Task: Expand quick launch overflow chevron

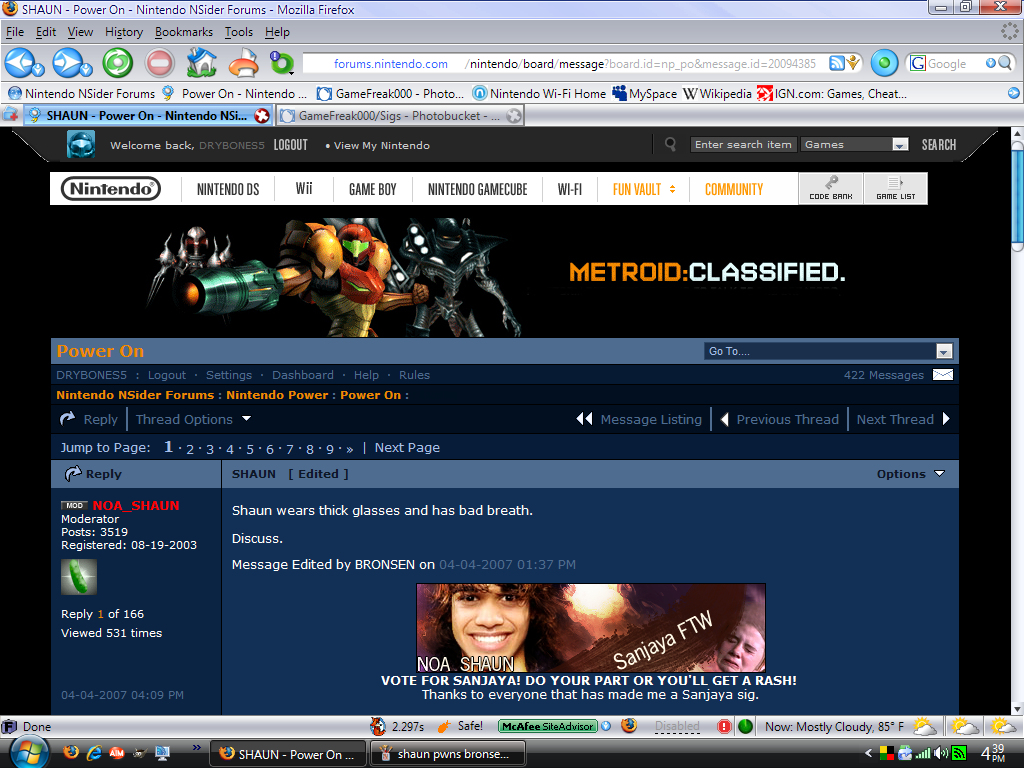Action: click(197, 748)
